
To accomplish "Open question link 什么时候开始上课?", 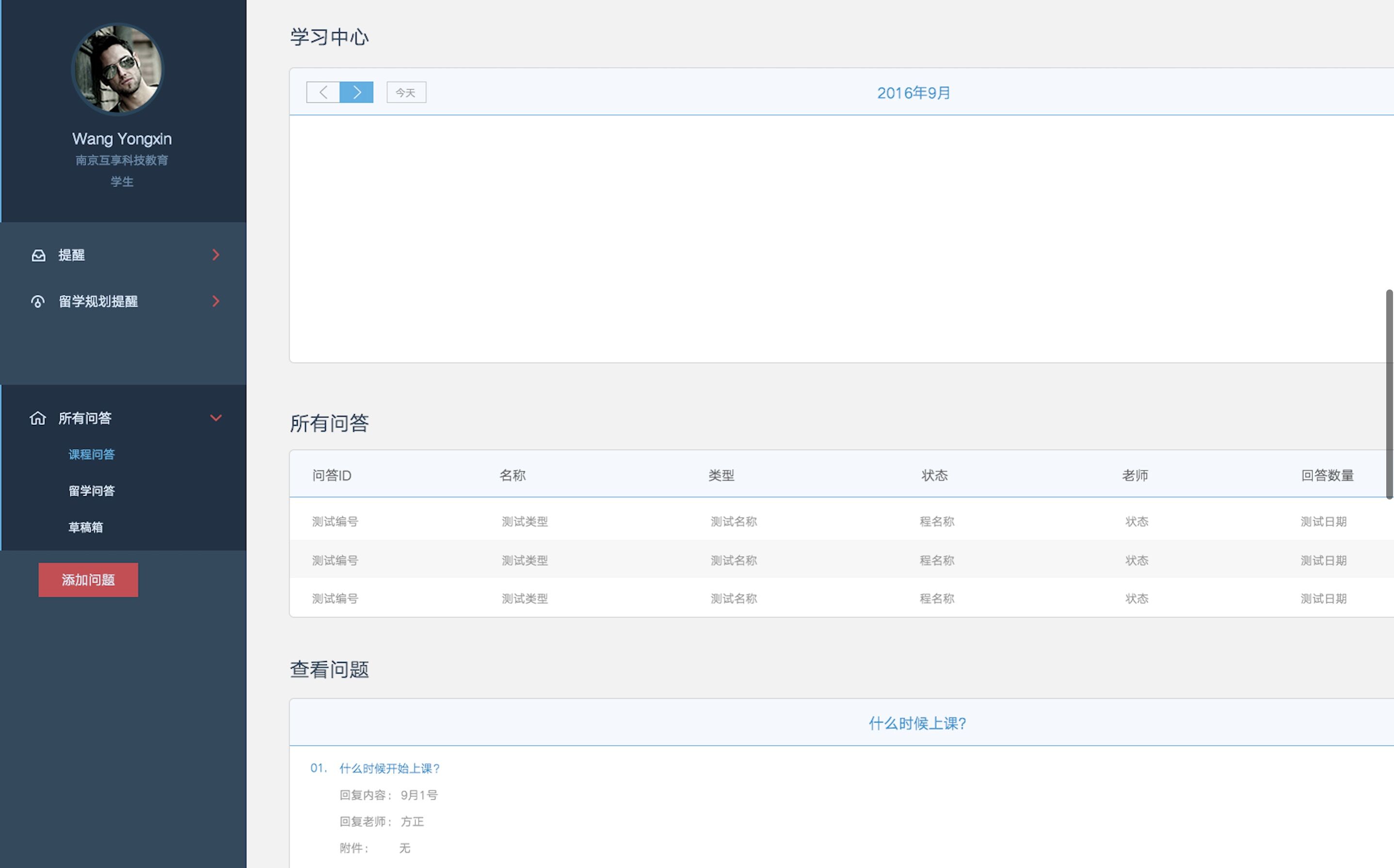I will [x=390, y=768].
